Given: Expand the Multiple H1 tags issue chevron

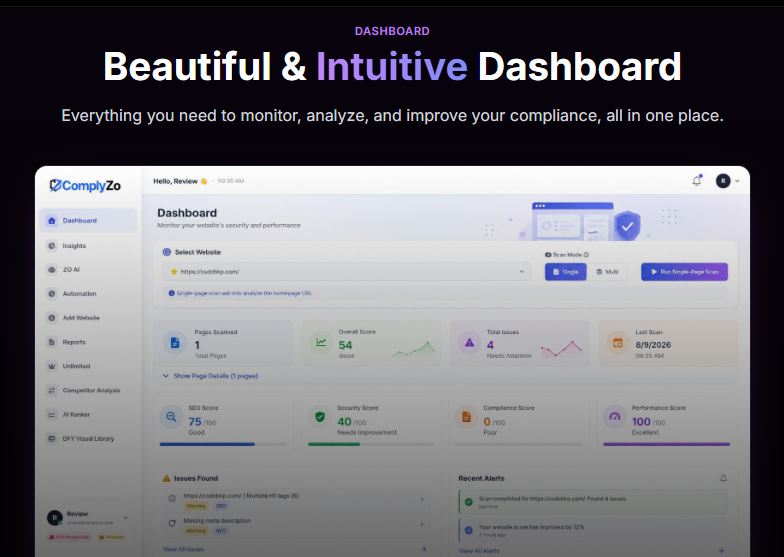Looking at the screenshot, I should coord(422,499).
